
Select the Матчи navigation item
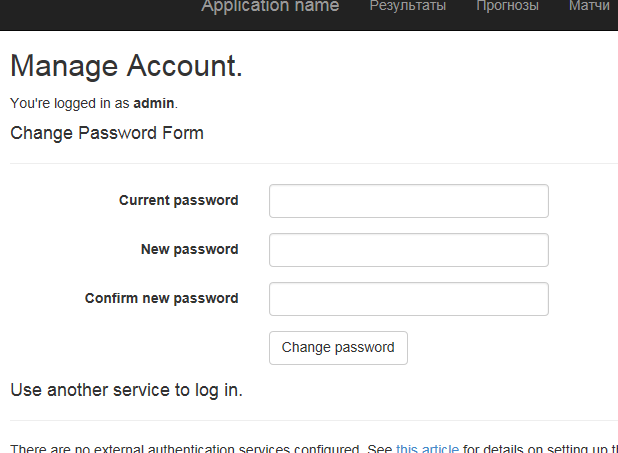pos(590,7)
